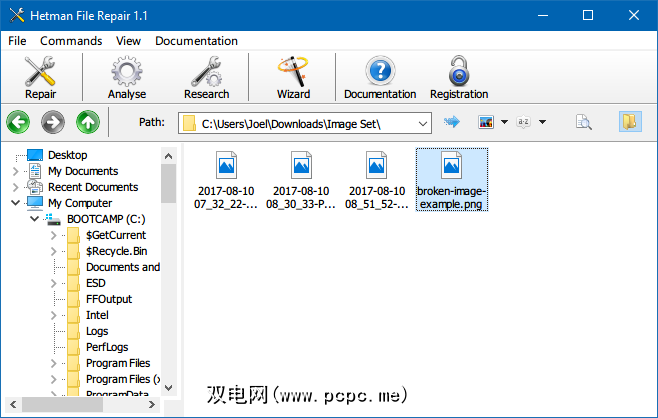Launch the Wizard
Viewport: 658px width, 418px height.
(x=293, y=78)
